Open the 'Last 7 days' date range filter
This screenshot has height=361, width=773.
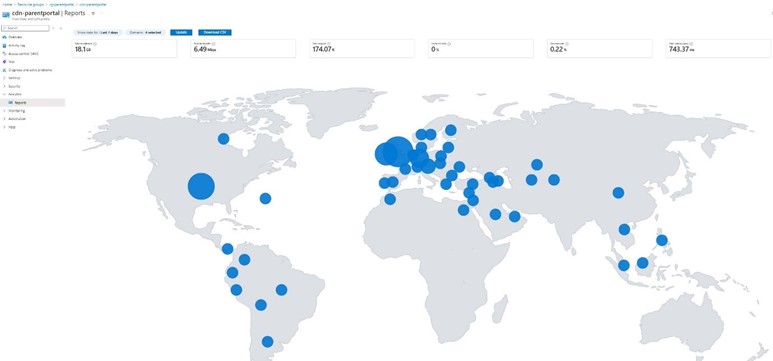pyautogui.click(x=98, y=33)
